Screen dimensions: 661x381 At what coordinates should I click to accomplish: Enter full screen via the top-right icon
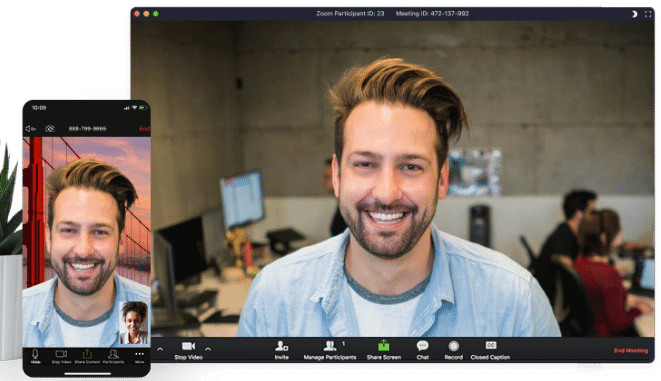(648, 14)
